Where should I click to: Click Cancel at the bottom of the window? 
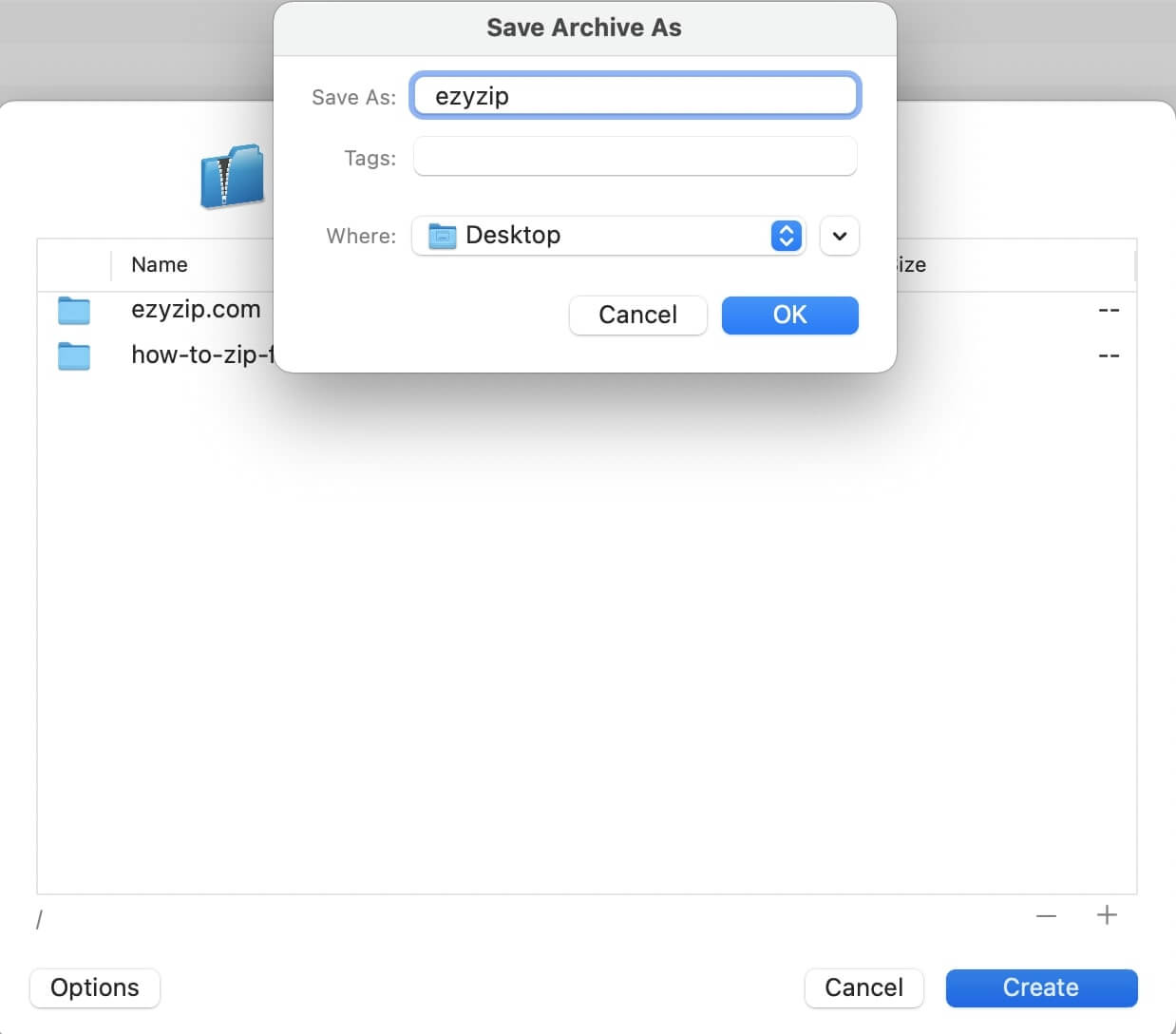(863, 987)
